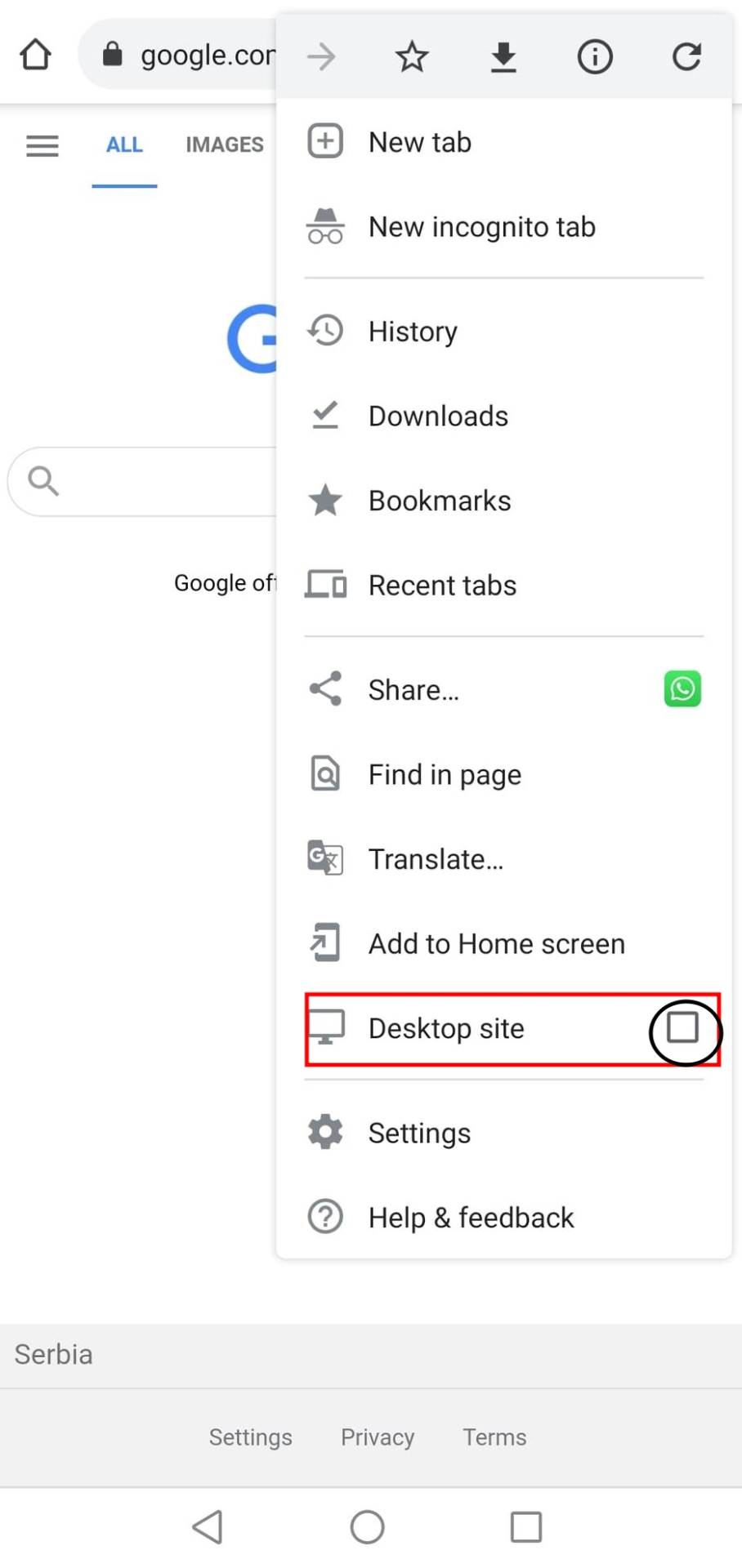Share directly via the WhatsApp icon
742x1568 pixels.
coord(682,689)
